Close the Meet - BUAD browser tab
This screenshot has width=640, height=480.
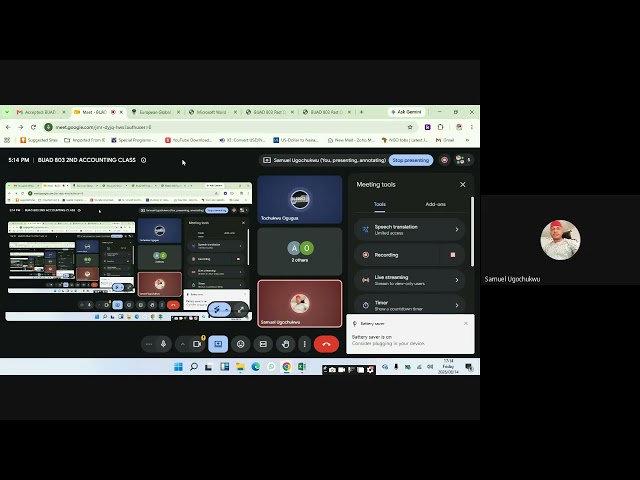click(x=121, y=112)
